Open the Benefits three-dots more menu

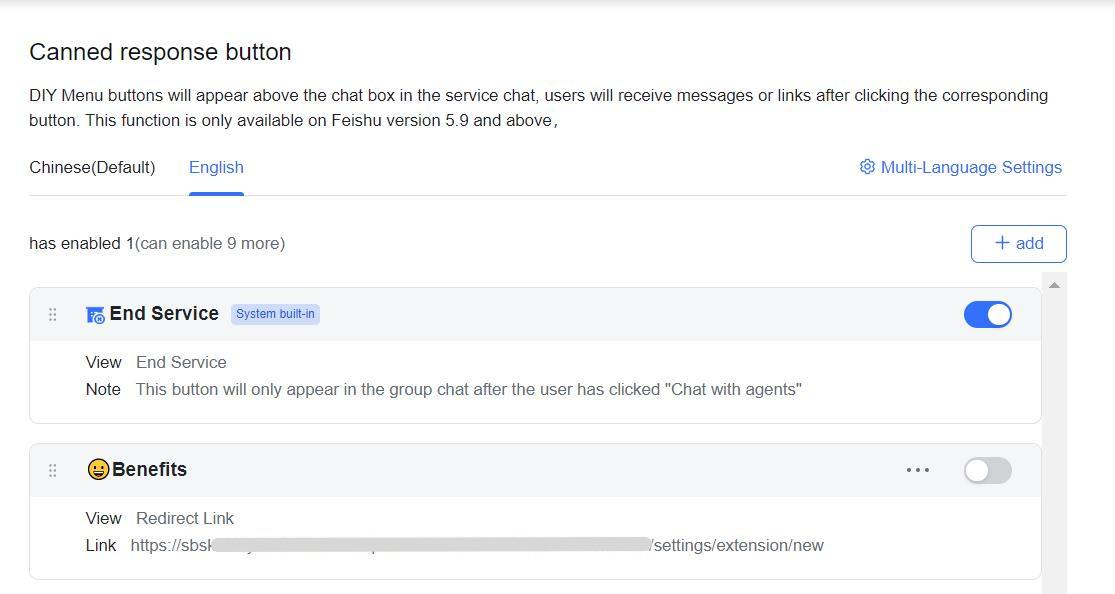pyautogui.click(x=917, y=470)
